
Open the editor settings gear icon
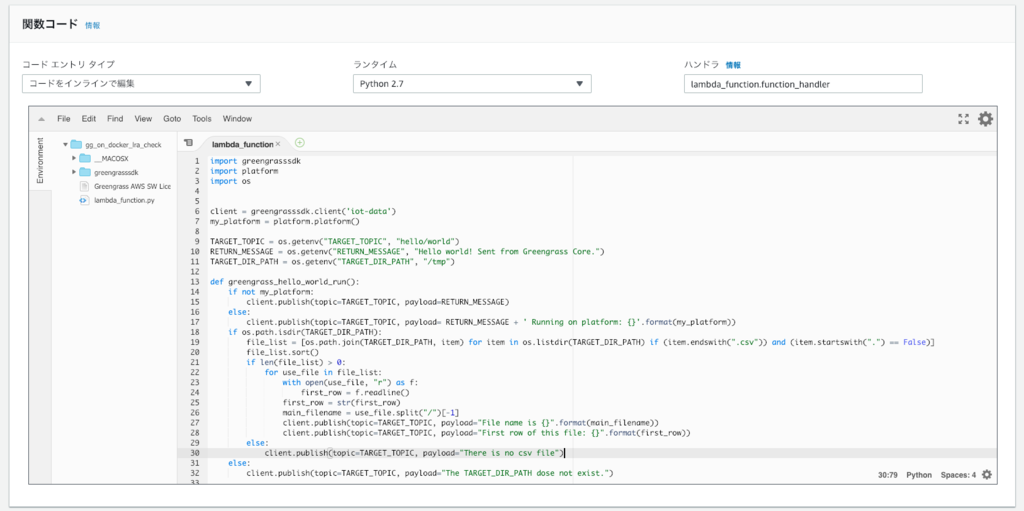[x=985, y=119]
